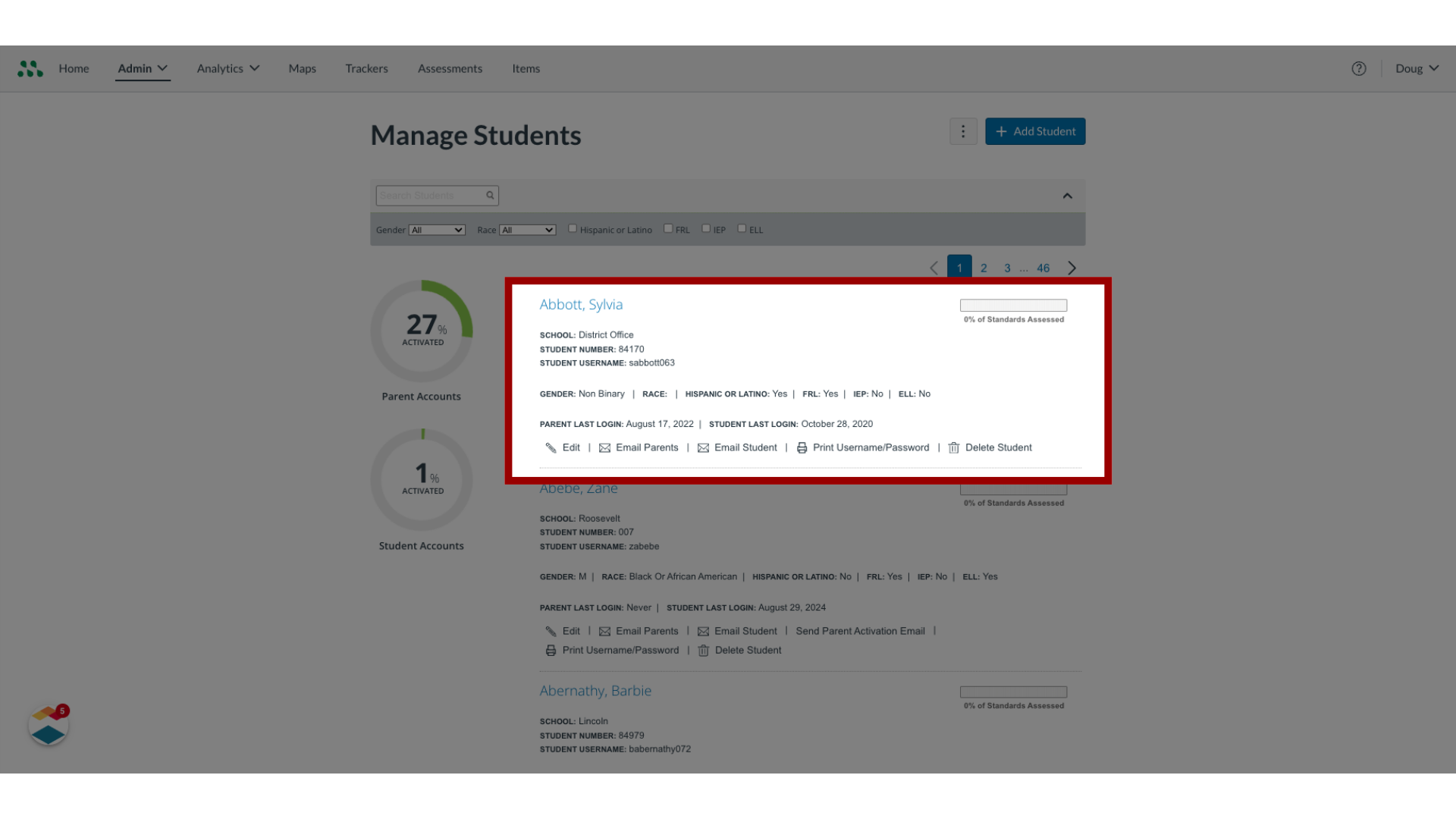Image resolution: width=1456 pixels, height=819 pixels.
Task: Open the Analytics dropdown menu
Action: (228, 68)
